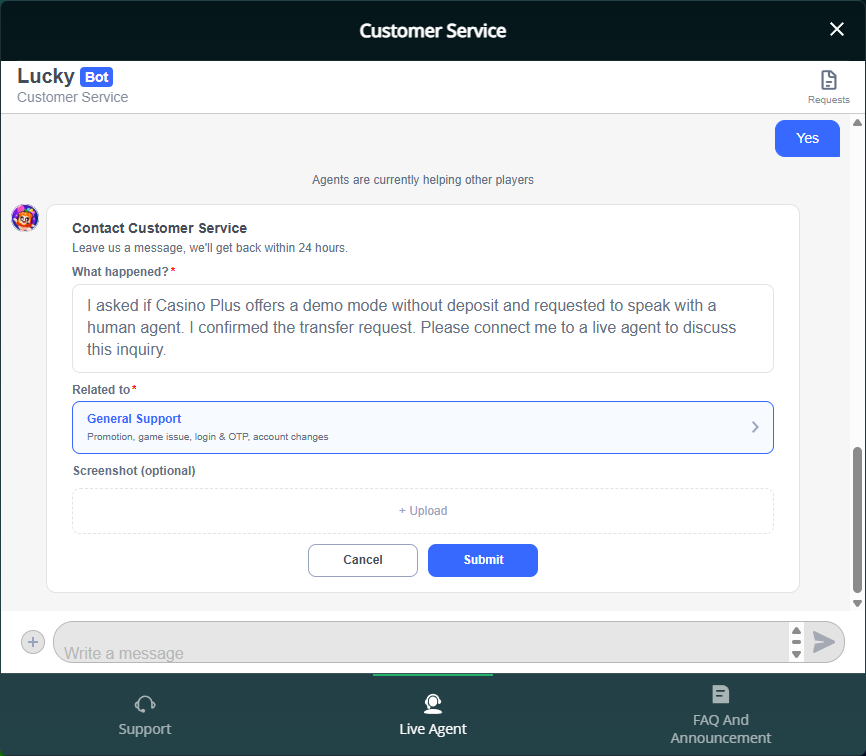Screen dimensions: 866x756
Task: Open the General Support dropdown
Action: [423, 427]
